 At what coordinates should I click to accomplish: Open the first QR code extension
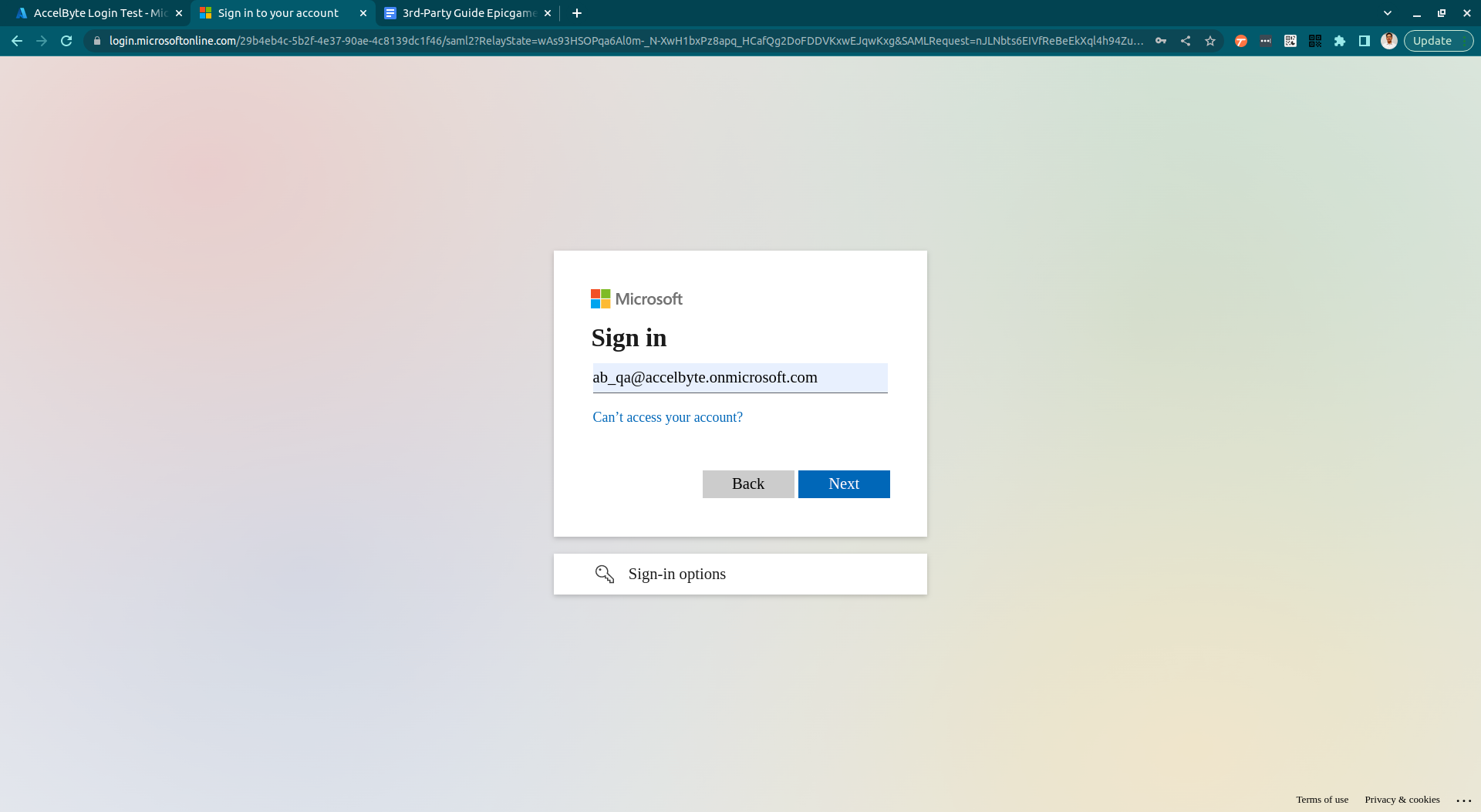(x=1290, y=41)
